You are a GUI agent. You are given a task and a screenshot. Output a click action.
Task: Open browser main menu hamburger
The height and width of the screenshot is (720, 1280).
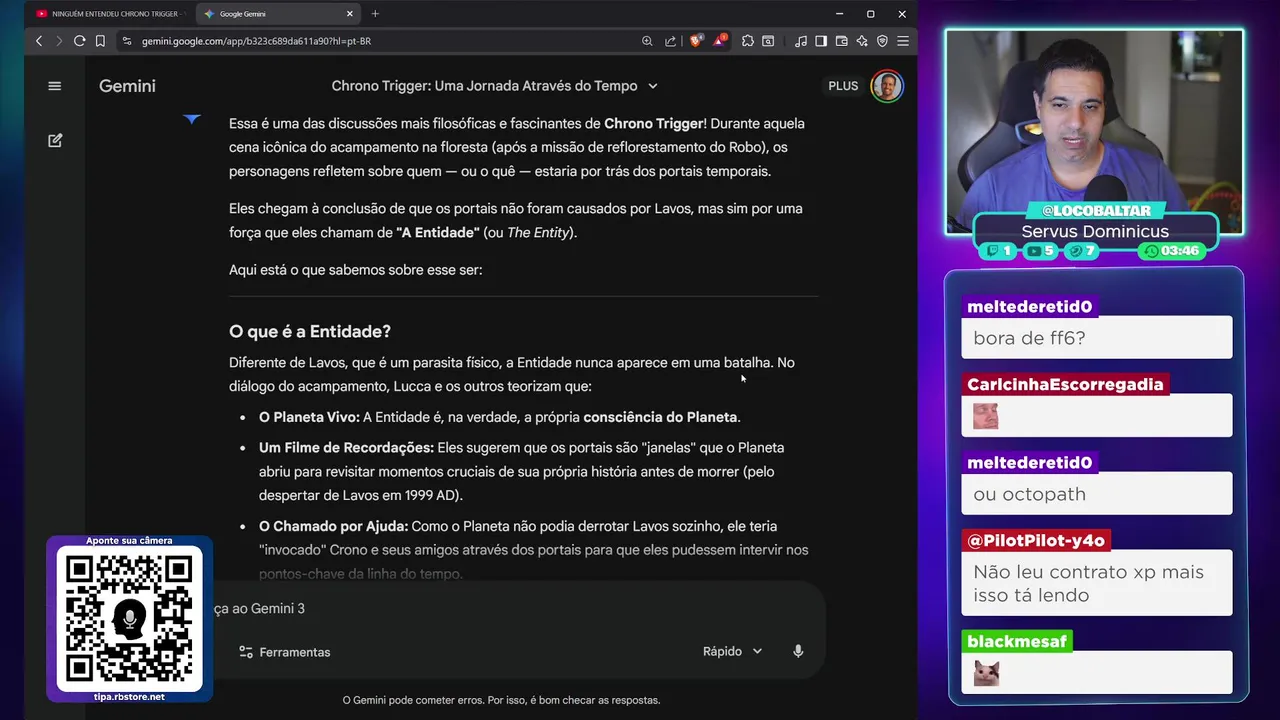[x=903, y=41]
